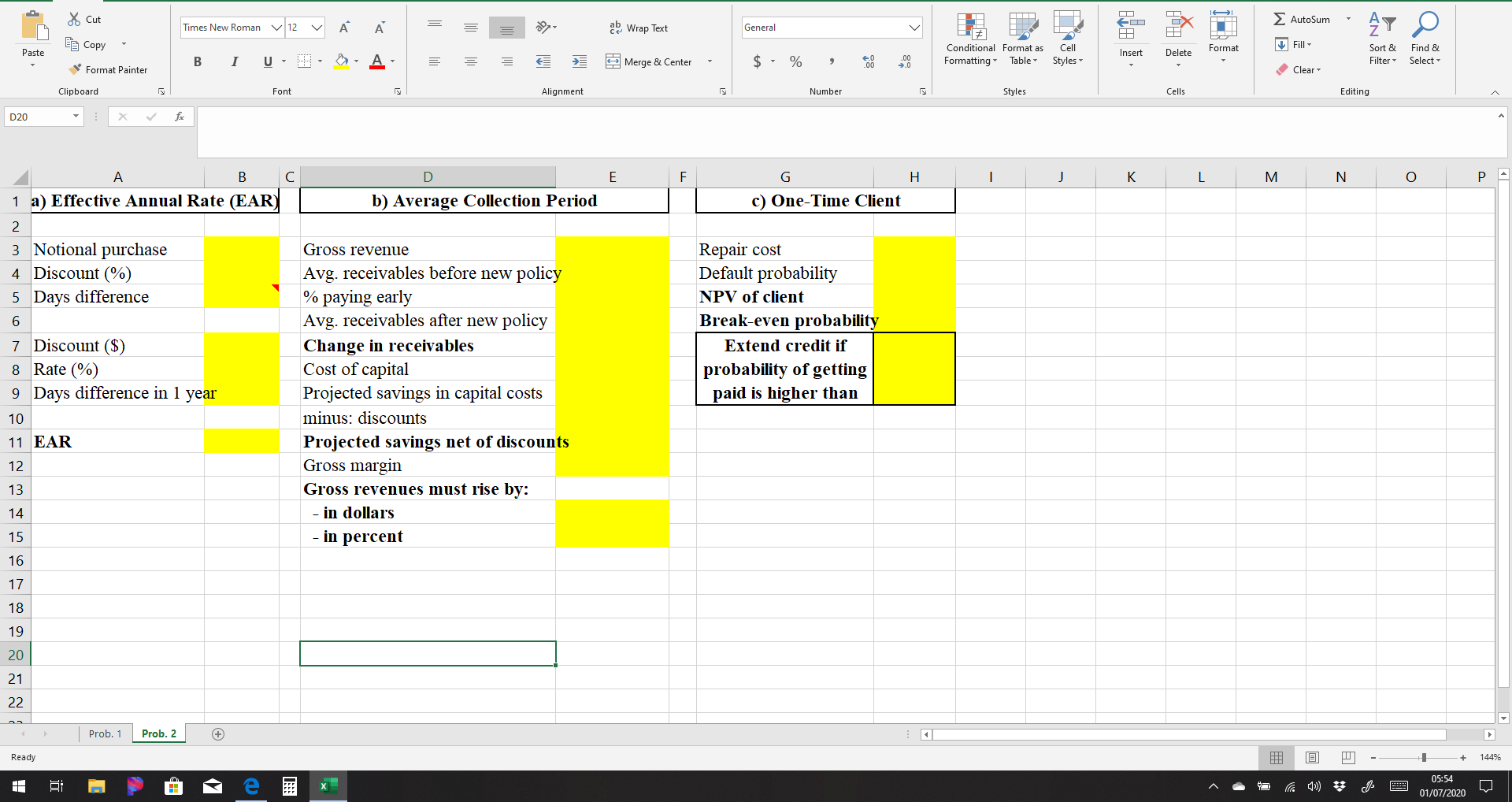Align text left in the cell
The width and height of the screenshot is (1512, 802).
tap(435, 61)
